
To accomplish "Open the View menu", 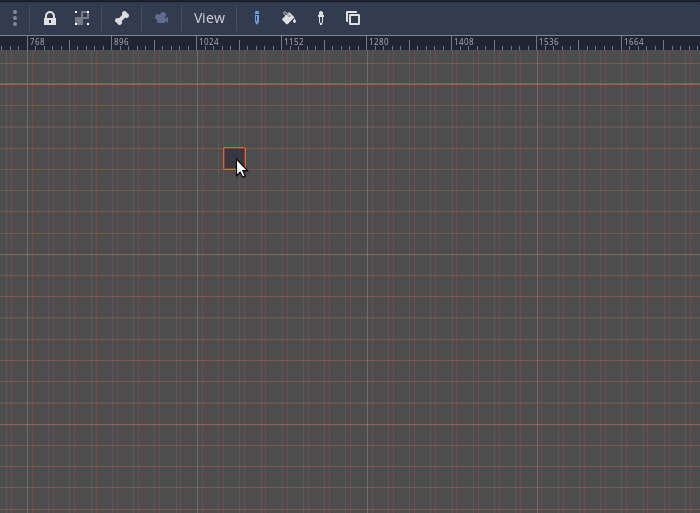I will (x=209, y=18).
